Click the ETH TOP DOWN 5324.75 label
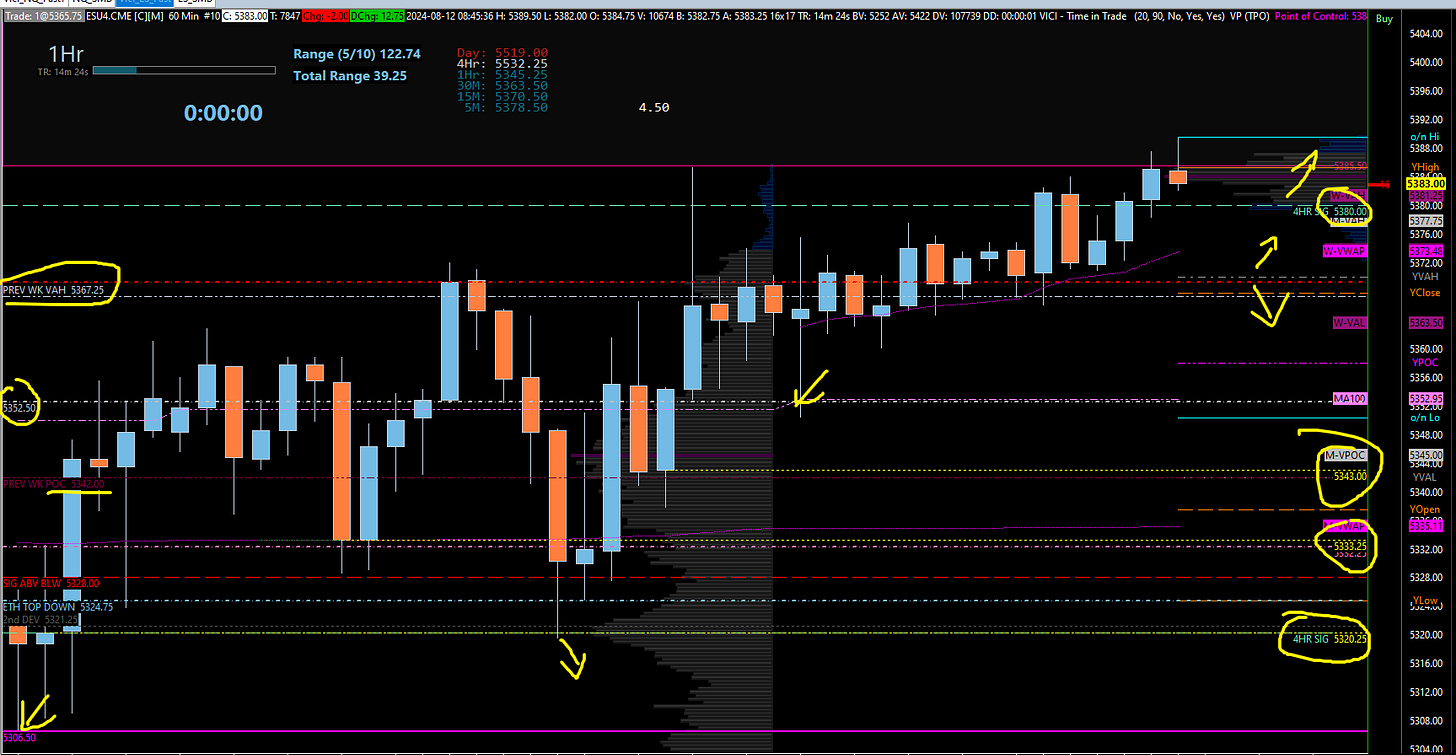This screenshot has width=1456, height=755. tap(58, 607)
